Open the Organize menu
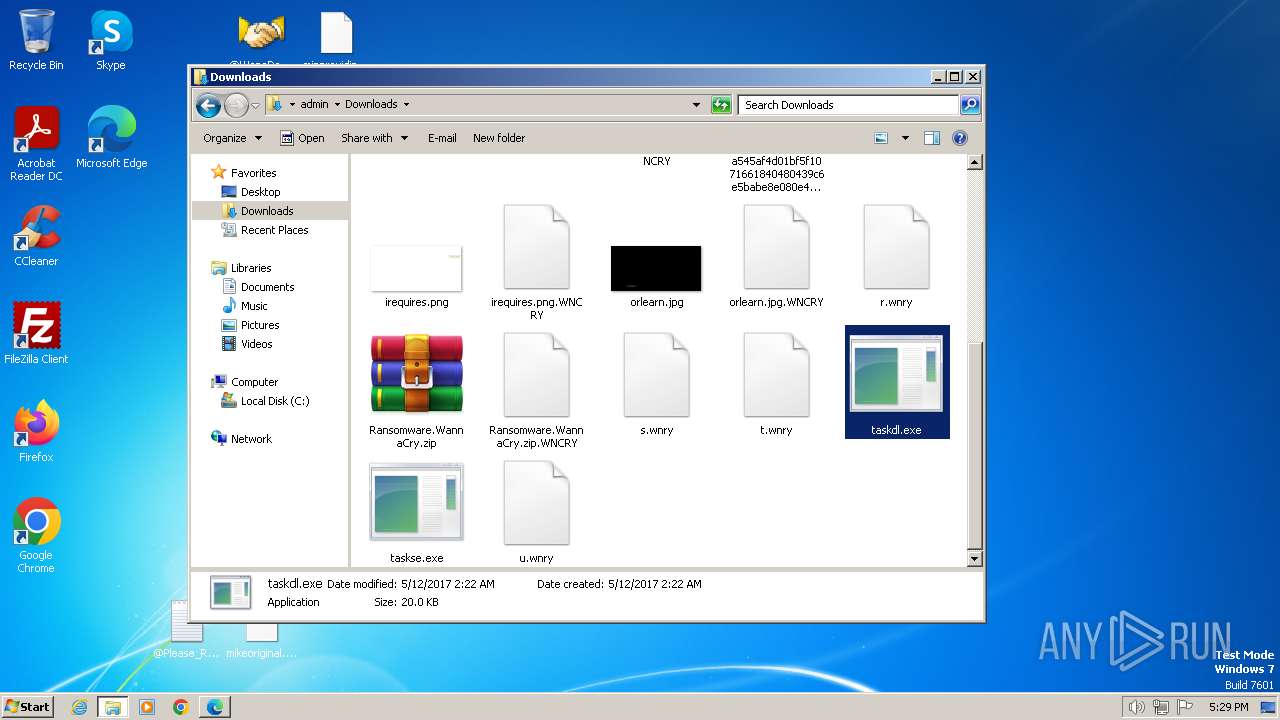Image resolution: width=1280 pixels, height=720 pixels. pyautogui.click(x=232, y=138)
